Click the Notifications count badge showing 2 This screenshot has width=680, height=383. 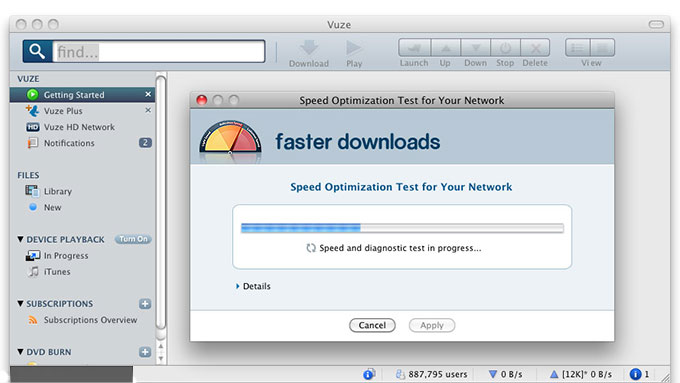pyautogui.click(x=145, y=143)
